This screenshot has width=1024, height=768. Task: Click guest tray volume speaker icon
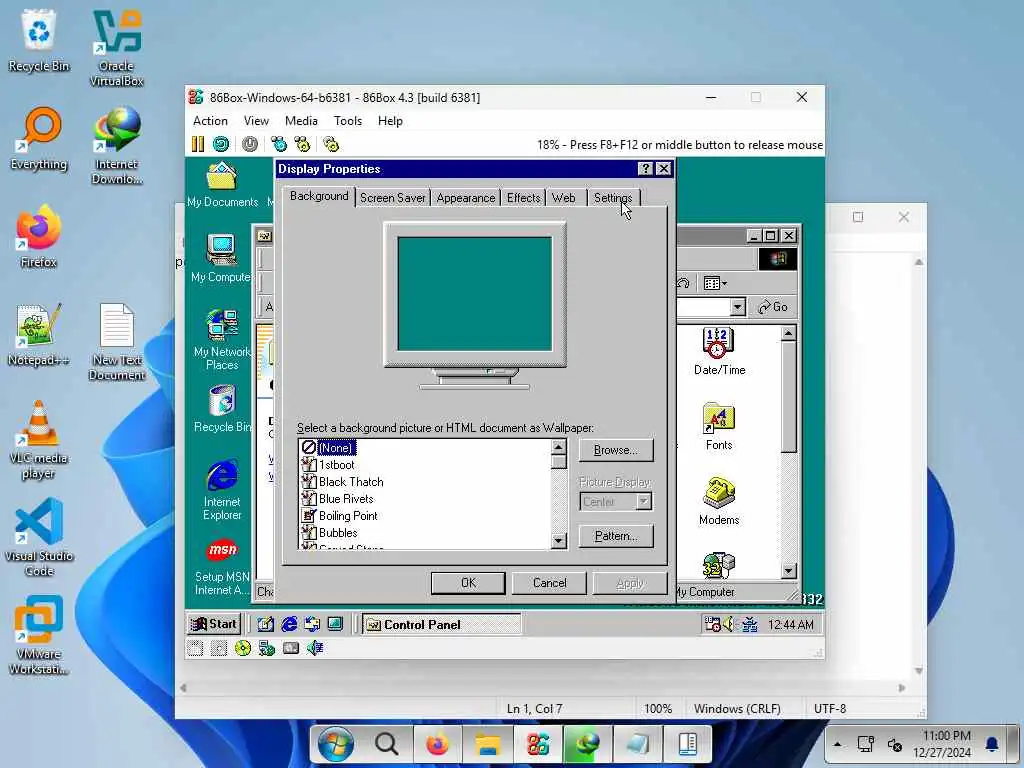pos(729,624)
